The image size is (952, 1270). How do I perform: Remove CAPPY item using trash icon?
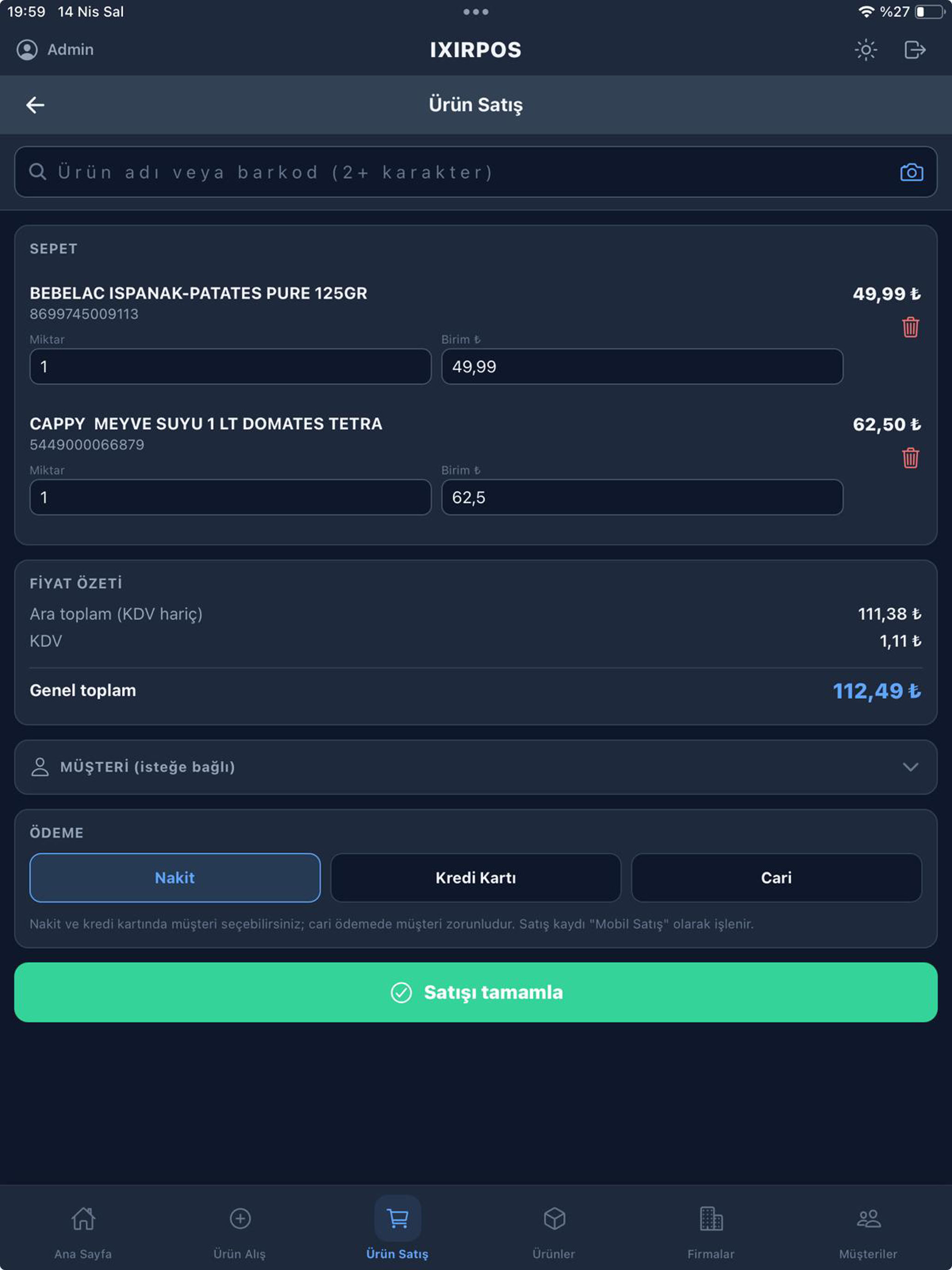click(x=910, y=458)
